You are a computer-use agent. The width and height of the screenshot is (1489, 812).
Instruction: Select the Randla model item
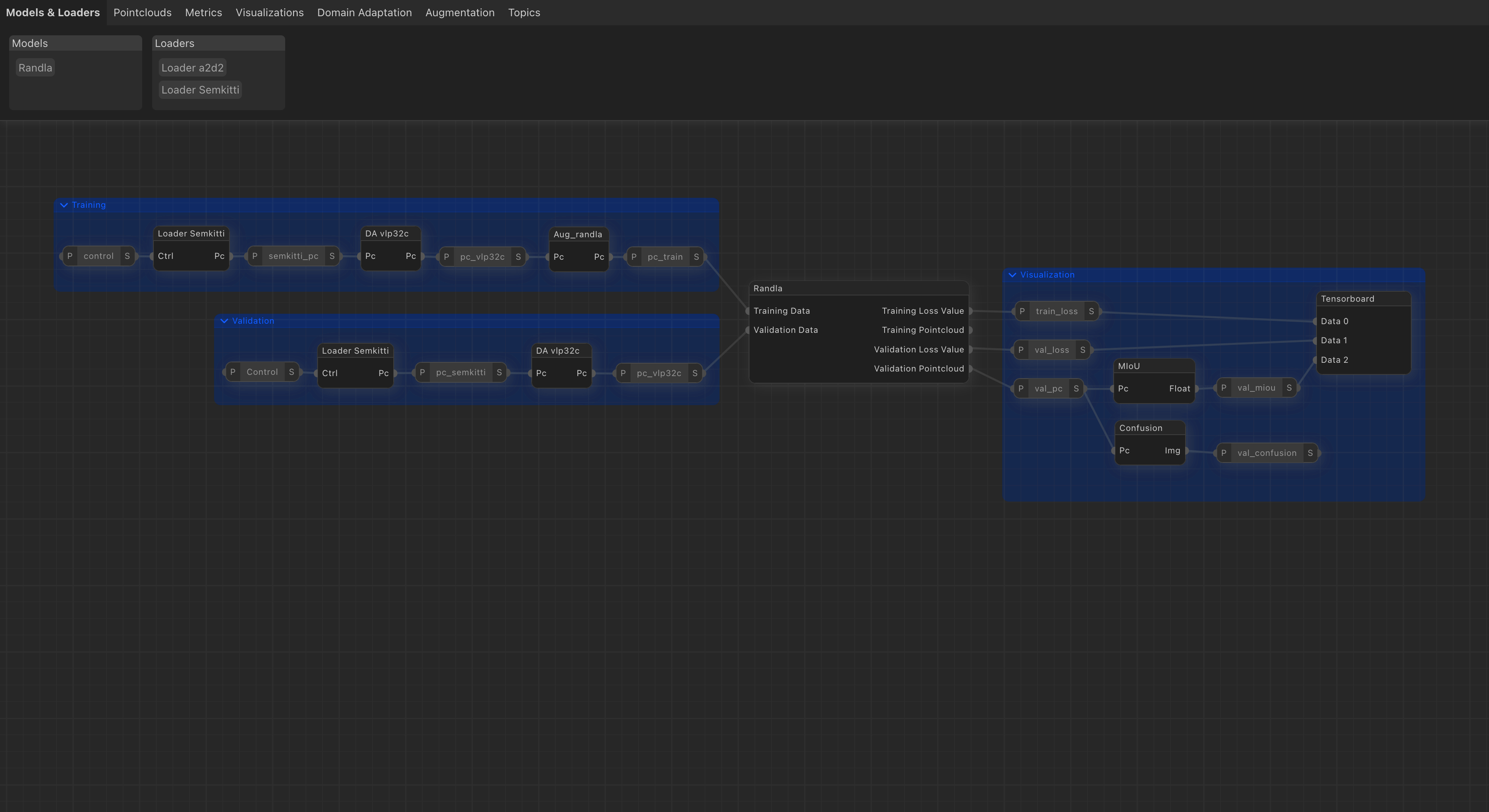tap(35, 68)
